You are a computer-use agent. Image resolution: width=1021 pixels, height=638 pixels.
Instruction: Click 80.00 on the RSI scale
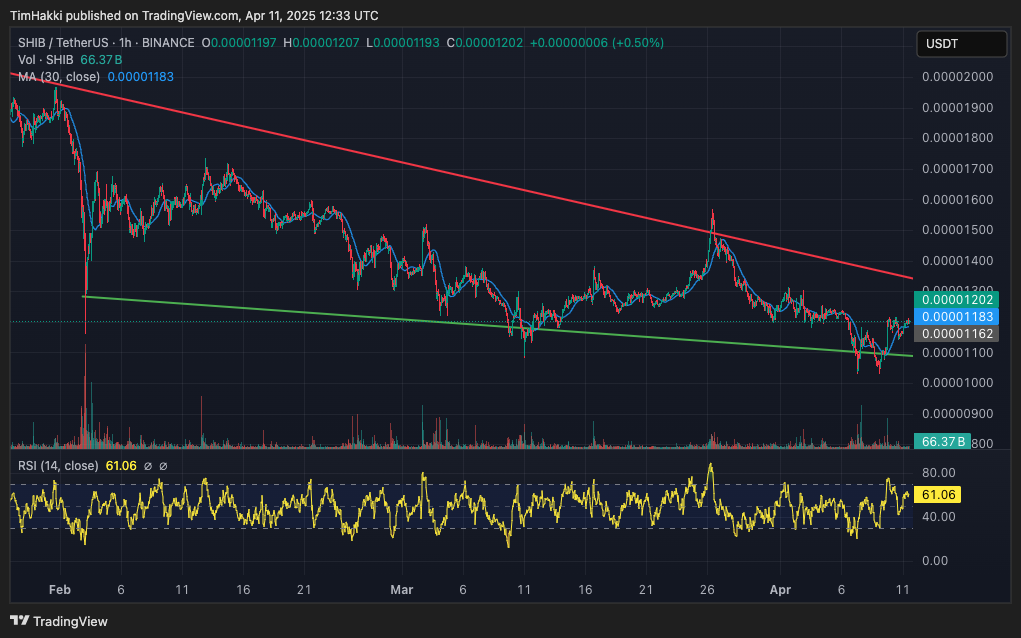pos(938,473)
